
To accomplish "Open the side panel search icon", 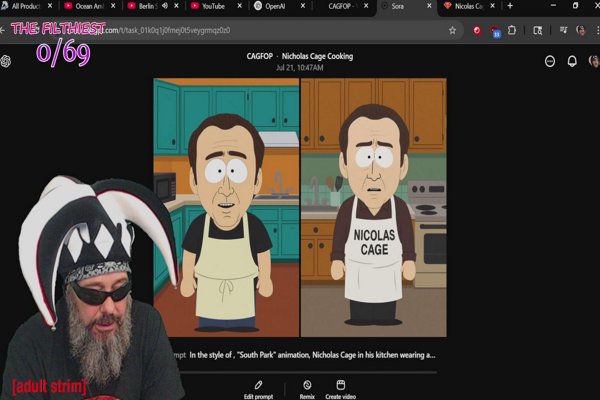I will pyautogui.click(x=538, y=30).
